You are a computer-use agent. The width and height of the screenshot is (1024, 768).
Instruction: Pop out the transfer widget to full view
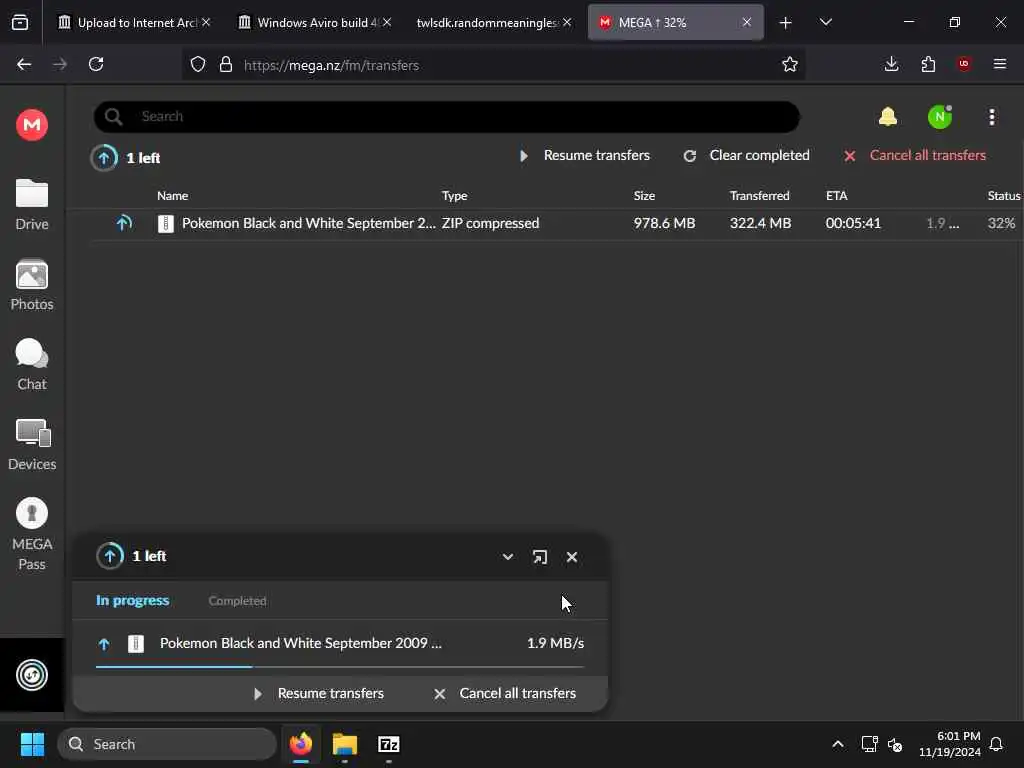pyautogui.click(x=539, y=557)
